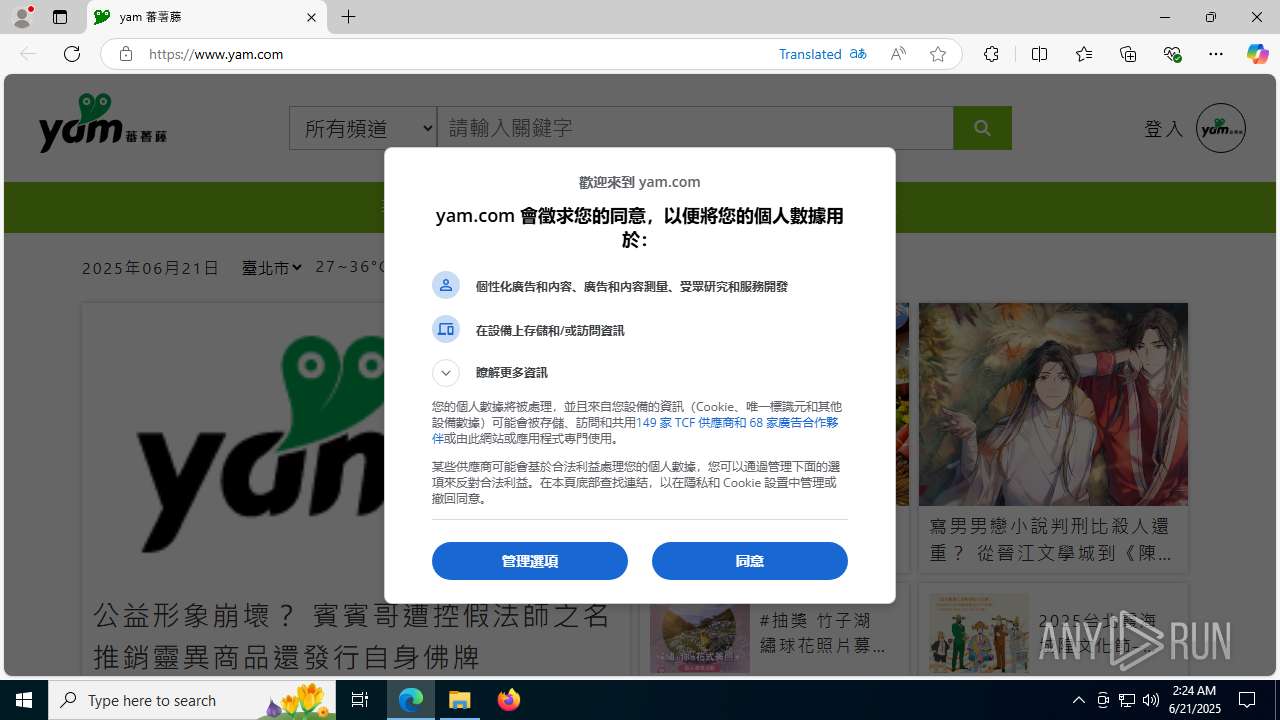Screen dimensions: 1280x720
Task: Toggle Split screen view
Action: tap(1039, 54)
